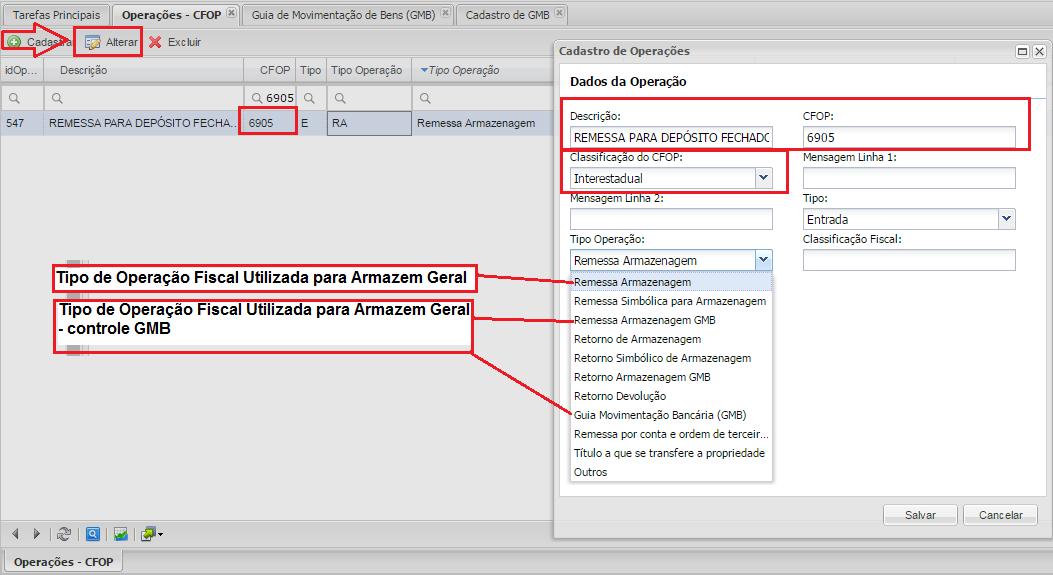1053x575 pixels.
Task: Click the Tipo column filter search icon
Action: (310, 98)
